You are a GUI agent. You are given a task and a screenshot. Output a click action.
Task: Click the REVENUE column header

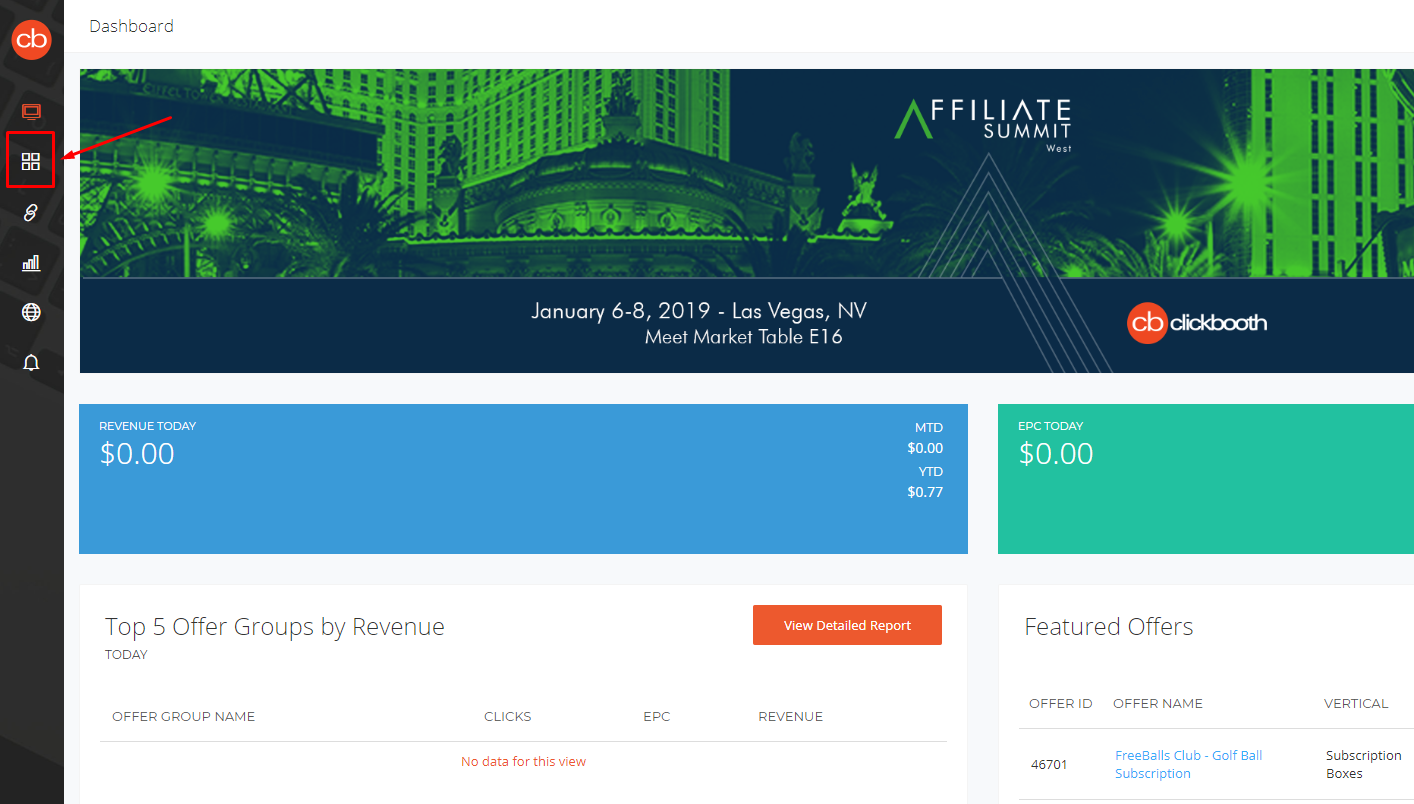pyautogui.click(x=791, y=716)
